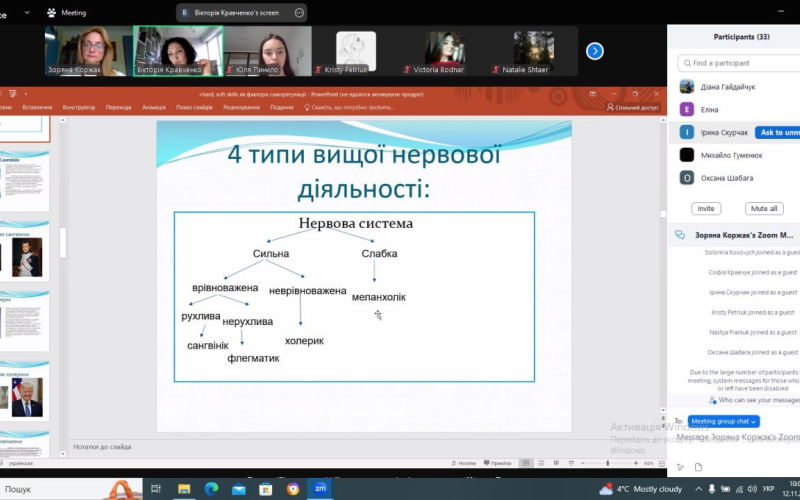Click Mute all button

tap(764, 208)
